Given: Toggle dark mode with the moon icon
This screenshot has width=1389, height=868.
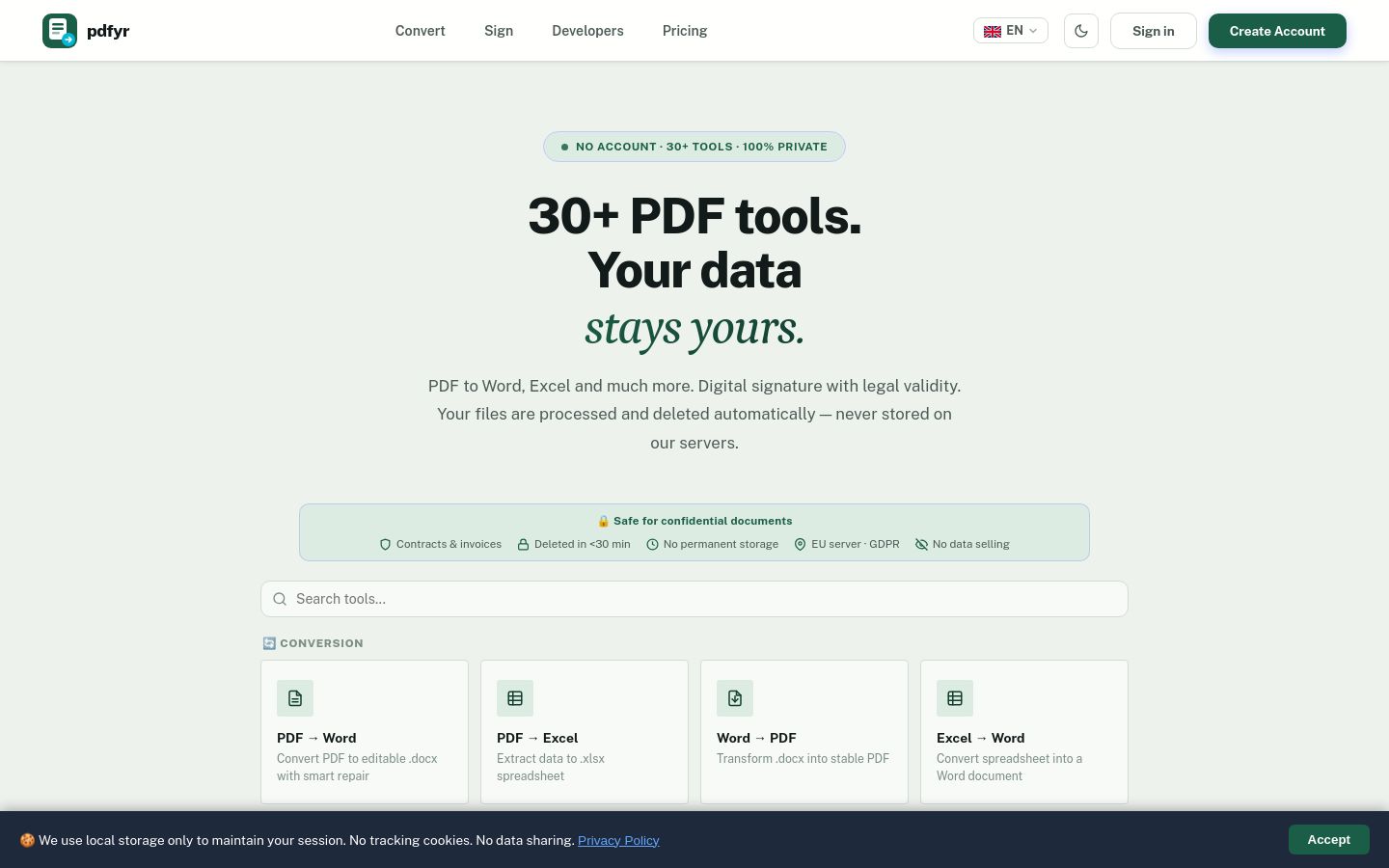Looking at the screenshot, I should tap(1081, 31).
